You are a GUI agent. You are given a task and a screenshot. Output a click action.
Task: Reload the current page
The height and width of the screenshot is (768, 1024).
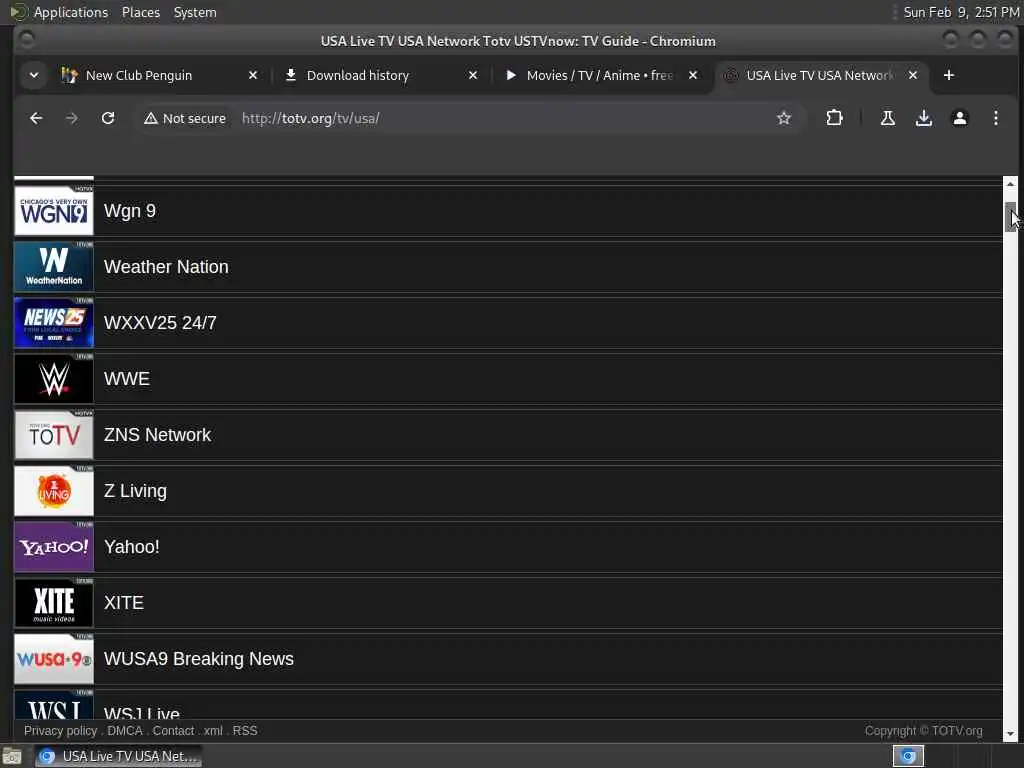click(108, 118)
